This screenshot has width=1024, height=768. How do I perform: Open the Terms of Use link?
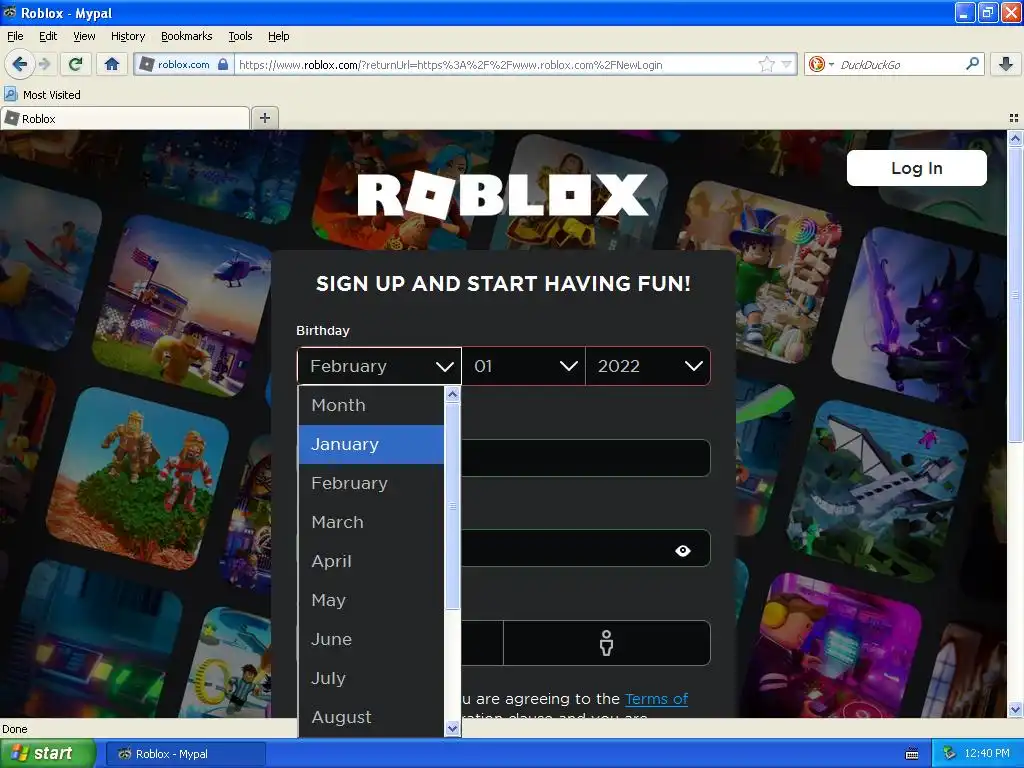[656, 699]
